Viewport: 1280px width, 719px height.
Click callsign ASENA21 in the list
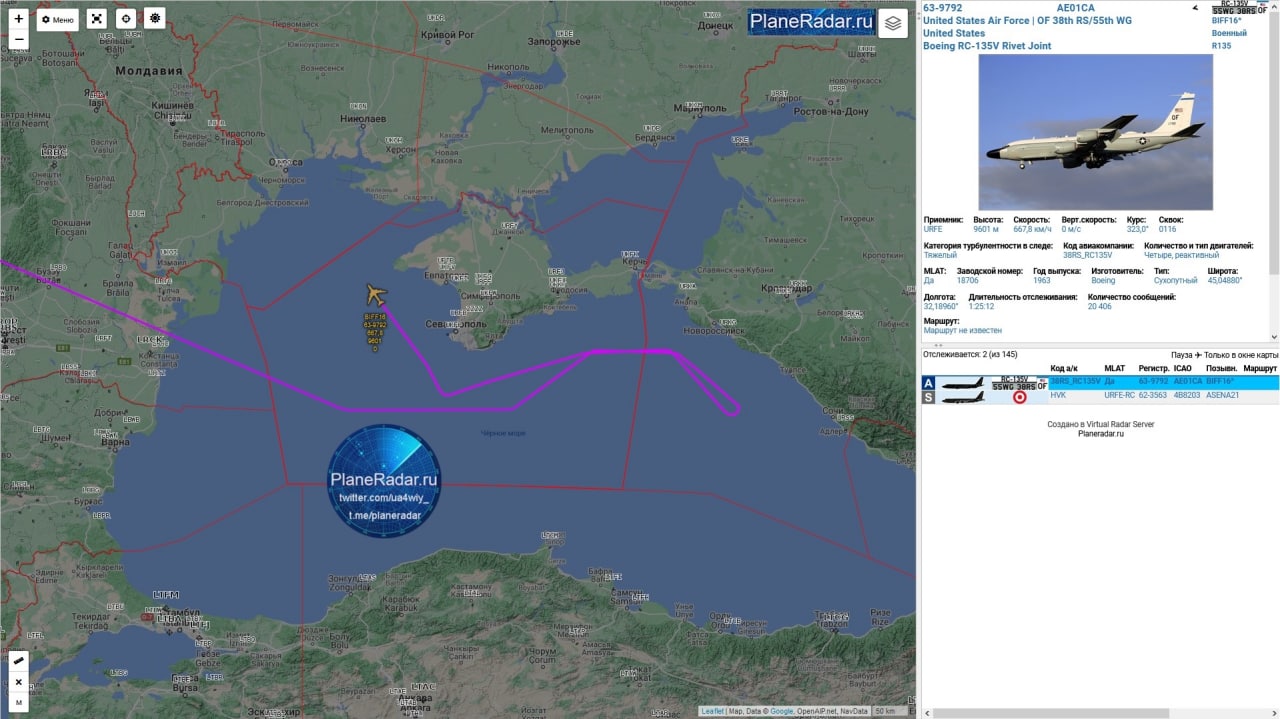click(x=1223, y=396)
